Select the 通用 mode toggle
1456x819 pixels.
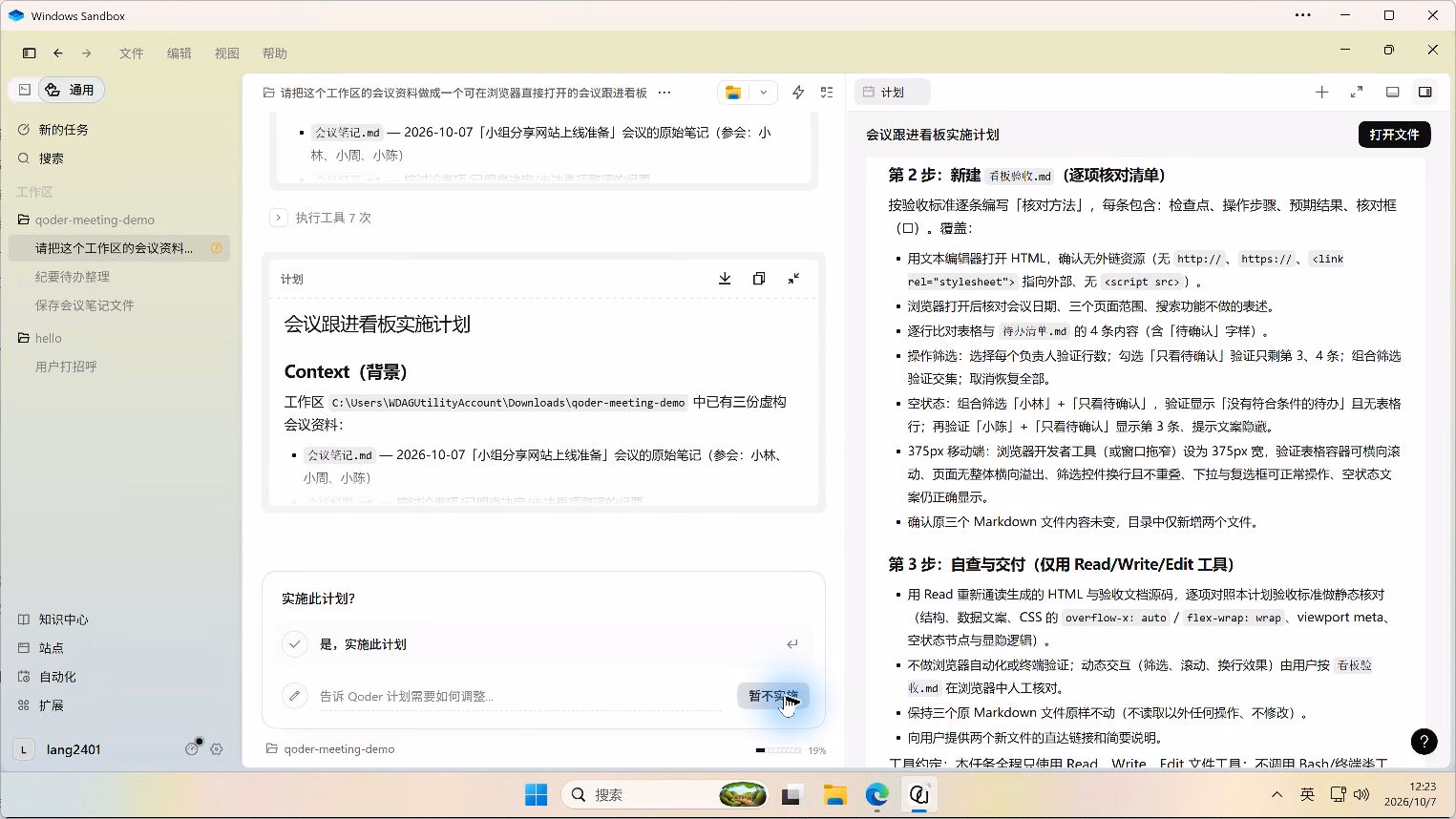pyautogui.click(x=71, y=90)
